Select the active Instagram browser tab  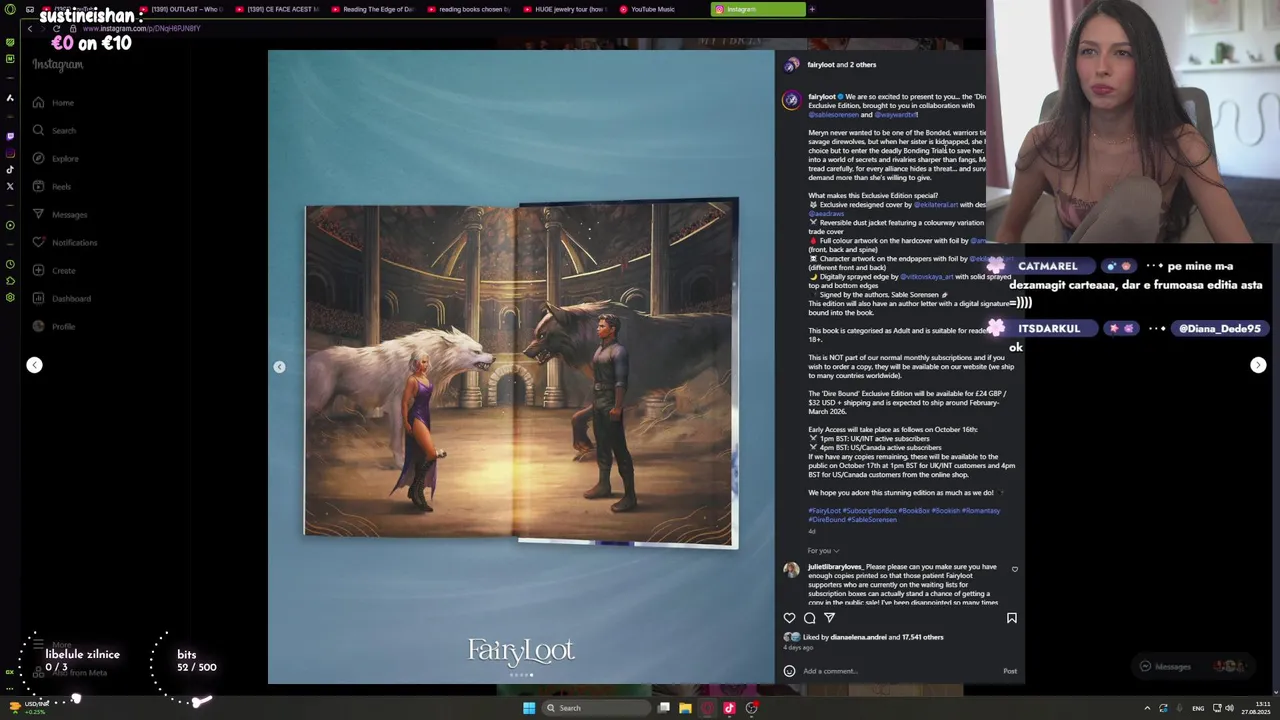coord(758,9)
